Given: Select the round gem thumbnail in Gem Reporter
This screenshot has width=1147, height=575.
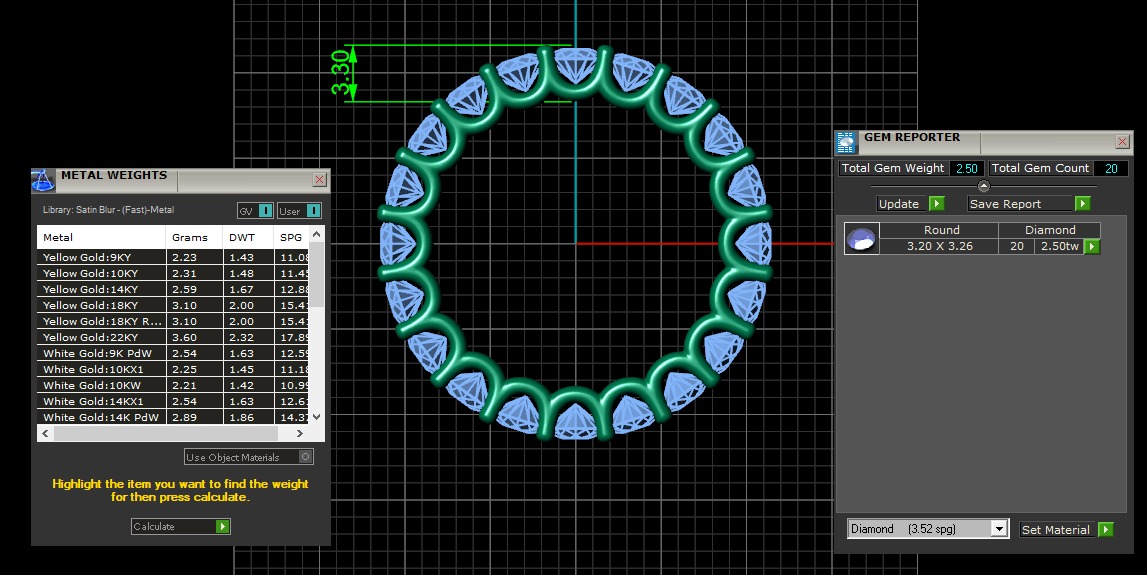Looking at the screenshot, I should coord(861,238).
